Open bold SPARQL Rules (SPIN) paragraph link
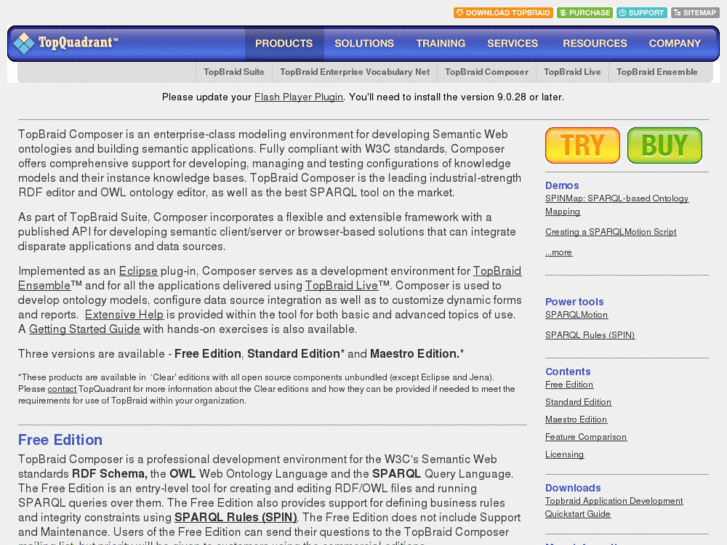 point(236,517)
